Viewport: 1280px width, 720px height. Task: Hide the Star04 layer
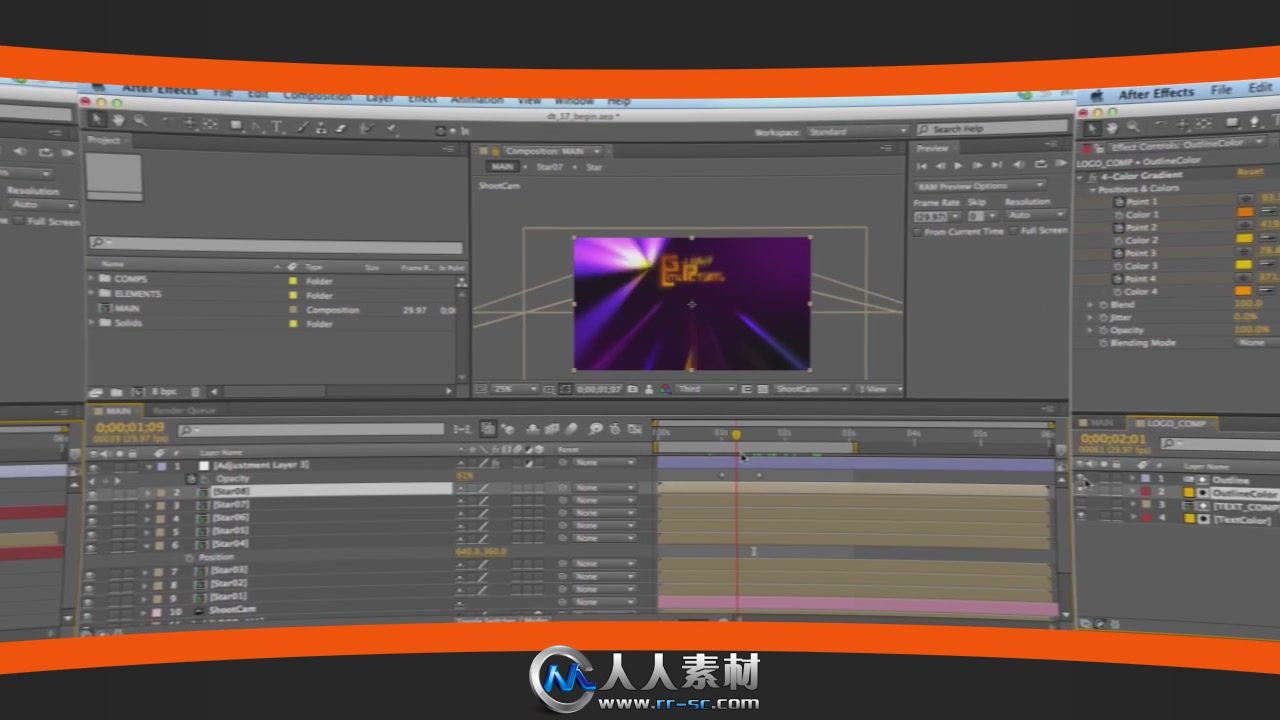[91, 547]
